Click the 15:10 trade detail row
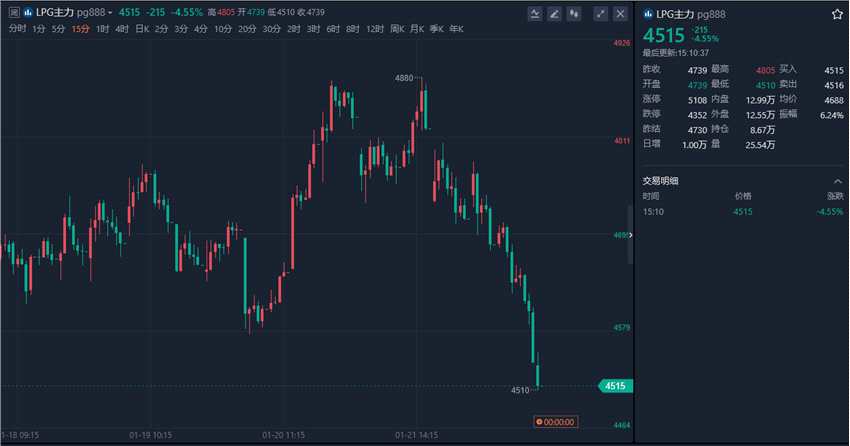Viewport: 850px width, 446px height. point(742,212)
